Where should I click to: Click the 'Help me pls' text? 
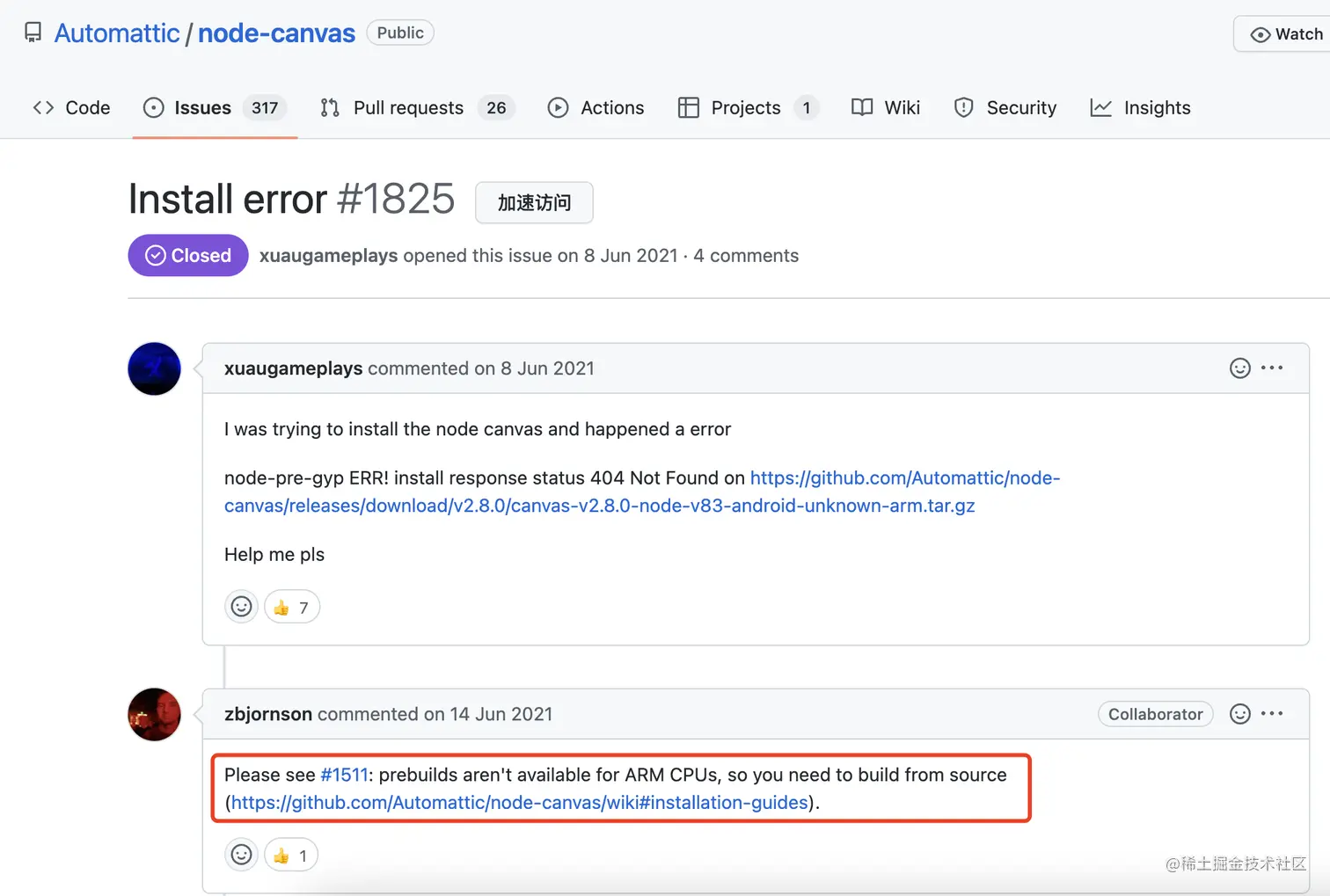coord(274,555)
